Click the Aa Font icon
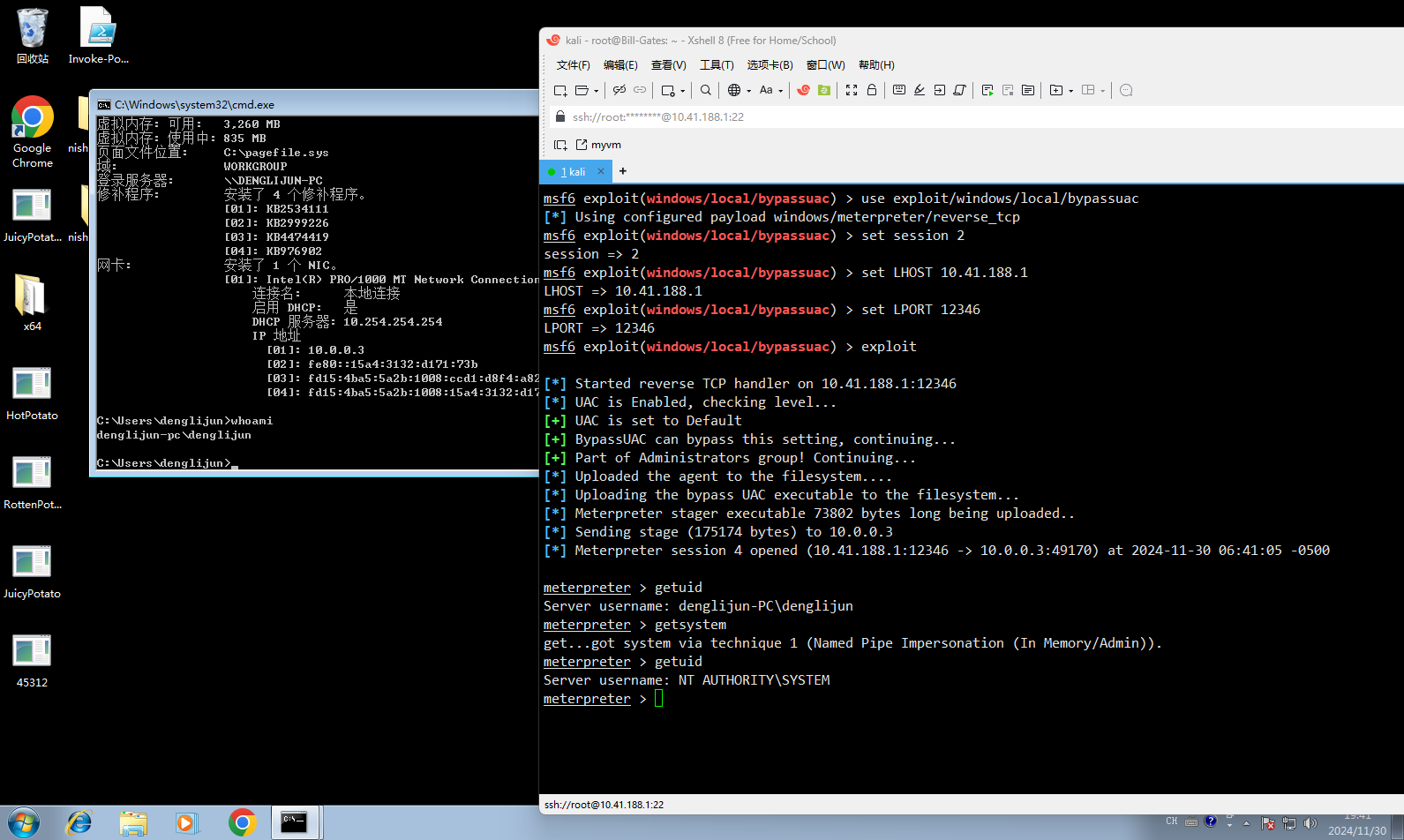 click(766, 90)
